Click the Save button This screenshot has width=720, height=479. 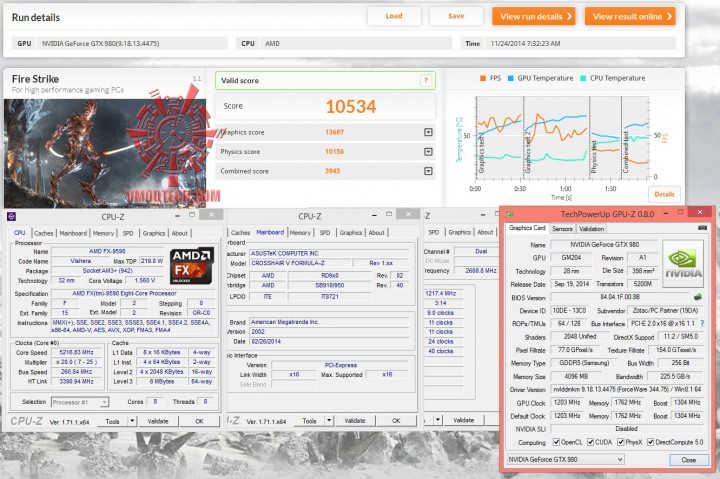coord(456,16)
